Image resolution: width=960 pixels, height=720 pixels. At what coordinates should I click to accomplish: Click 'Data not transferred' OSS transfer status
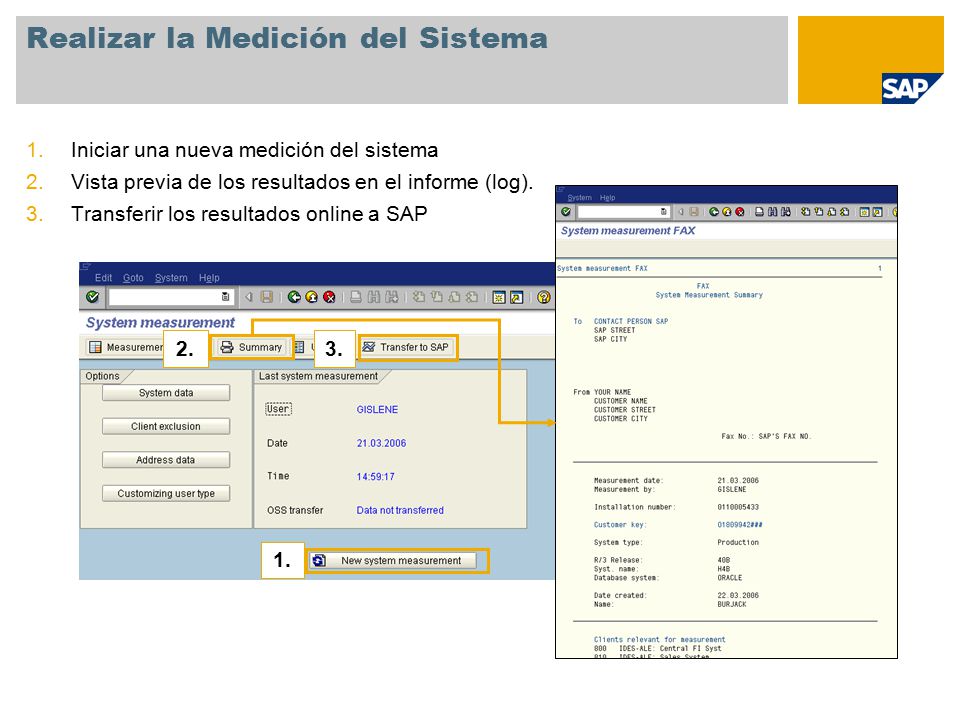click(400, 510)
